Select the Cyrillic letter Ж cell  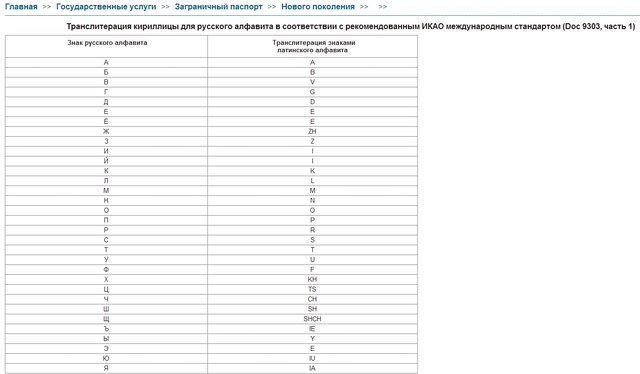point(107,131)
